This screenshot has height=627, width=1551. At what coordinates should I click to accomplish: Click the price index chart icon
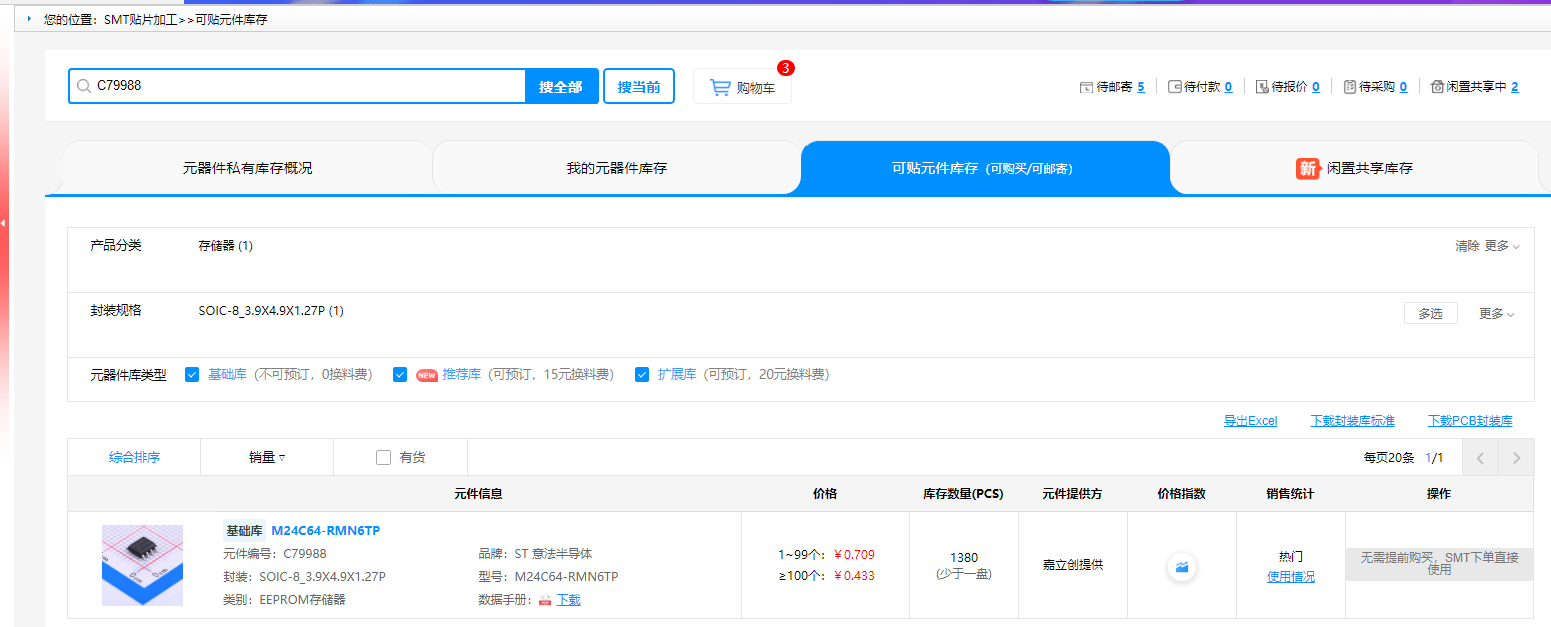1181,567
